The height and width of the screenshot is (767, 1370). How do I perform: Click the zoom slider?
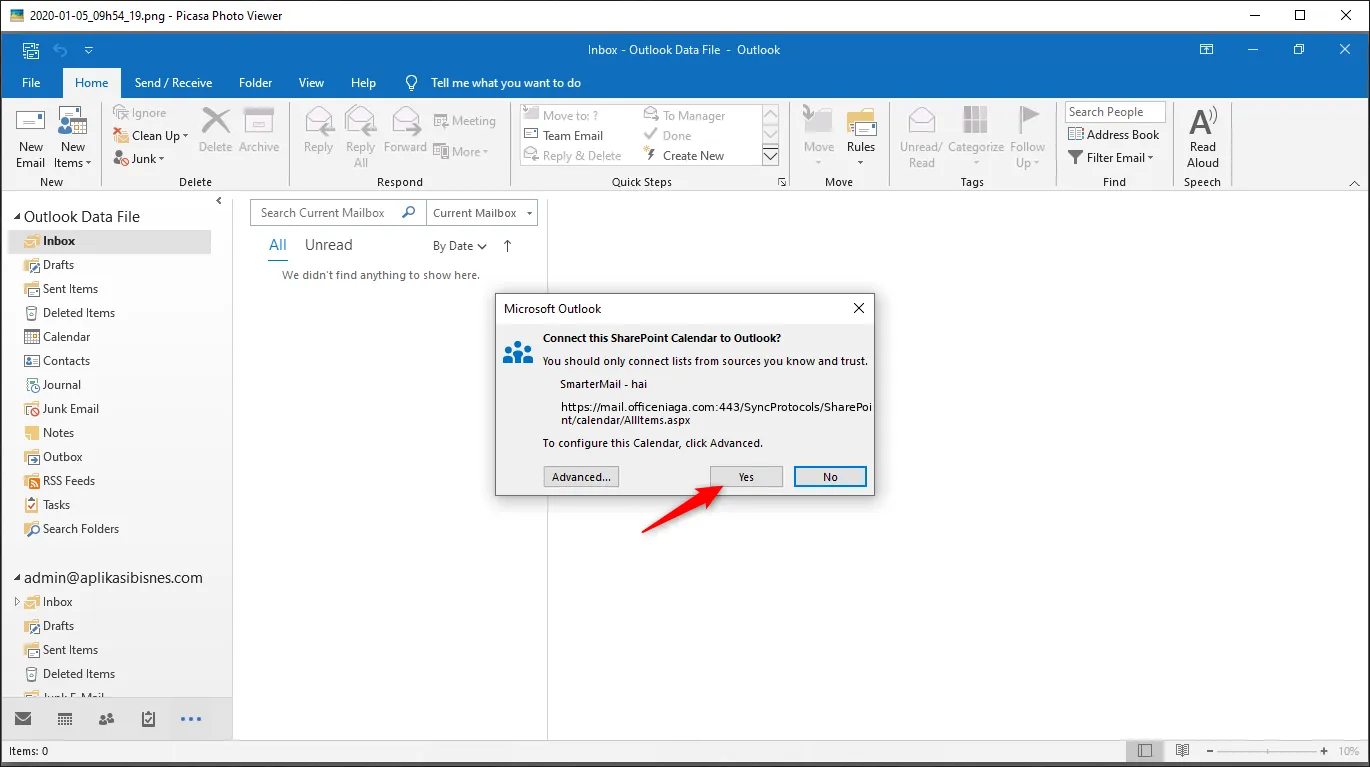pos(1266,751)
